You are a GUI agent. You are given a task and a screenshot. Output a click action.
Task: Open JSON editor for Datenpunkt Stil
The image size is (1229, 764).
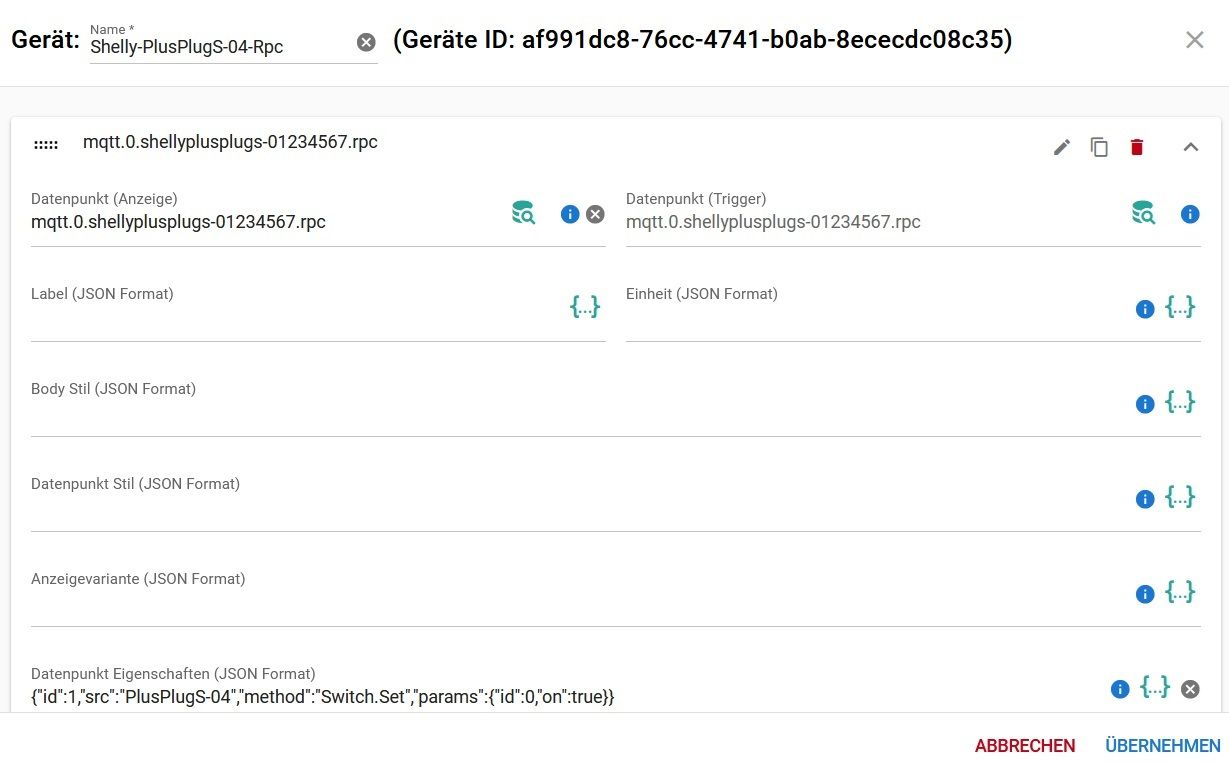pyautogui.click(x=1180, y=498)
